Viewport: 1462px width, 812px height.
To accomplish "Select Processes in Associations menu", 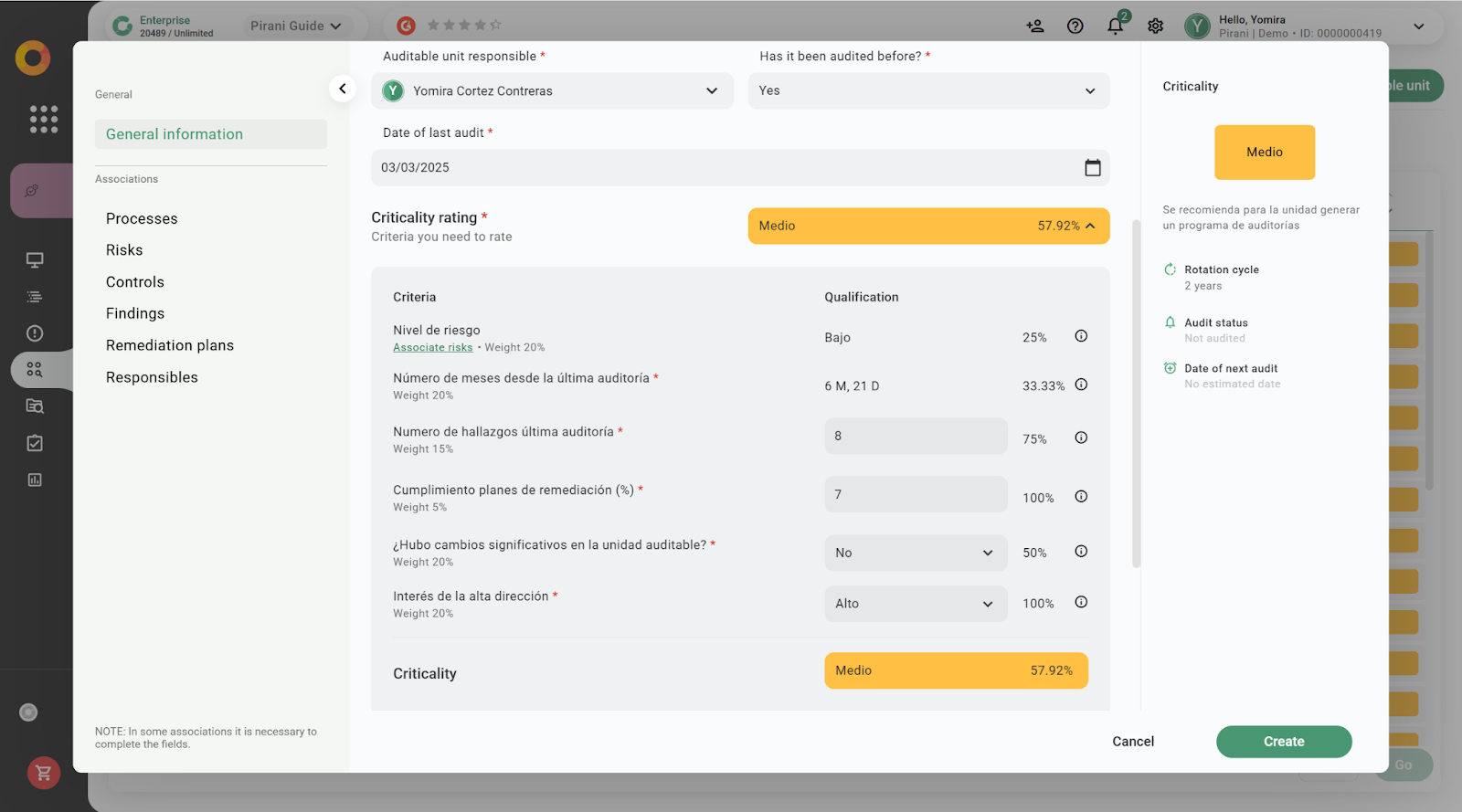I will pos(142,219).
